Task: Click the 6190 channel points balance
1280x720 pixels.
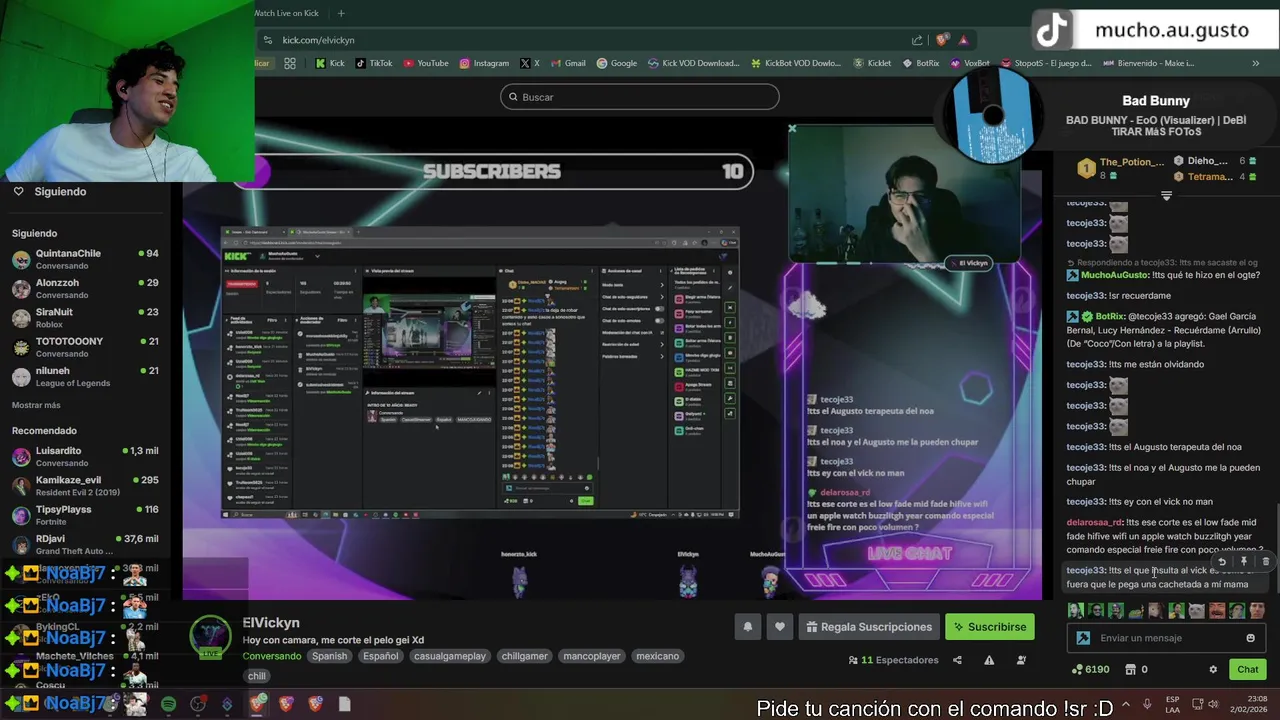Action: pos(1090,670)
